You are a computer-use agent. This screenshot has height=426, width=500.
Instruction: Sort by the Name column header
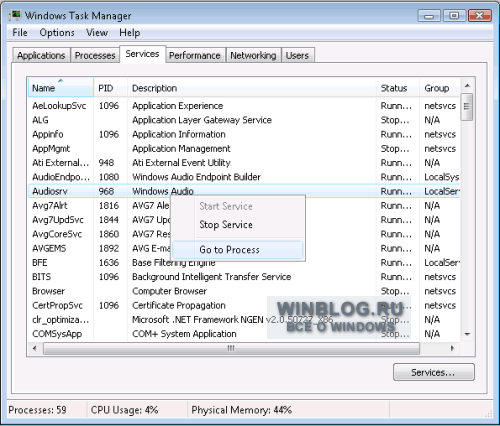pyautogui.click(x=61, y=88)
